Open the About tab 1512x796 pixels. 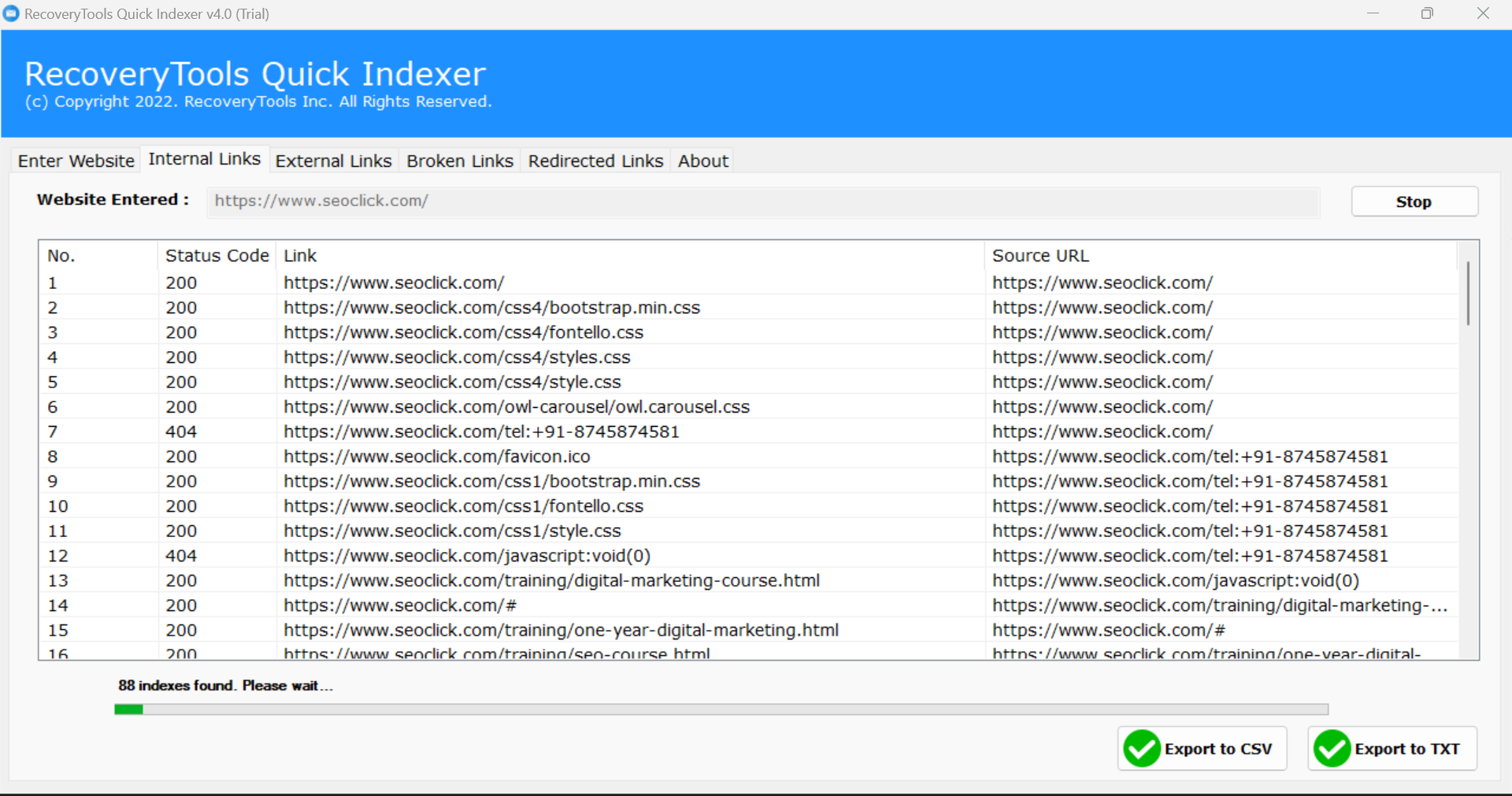(703, 161)
